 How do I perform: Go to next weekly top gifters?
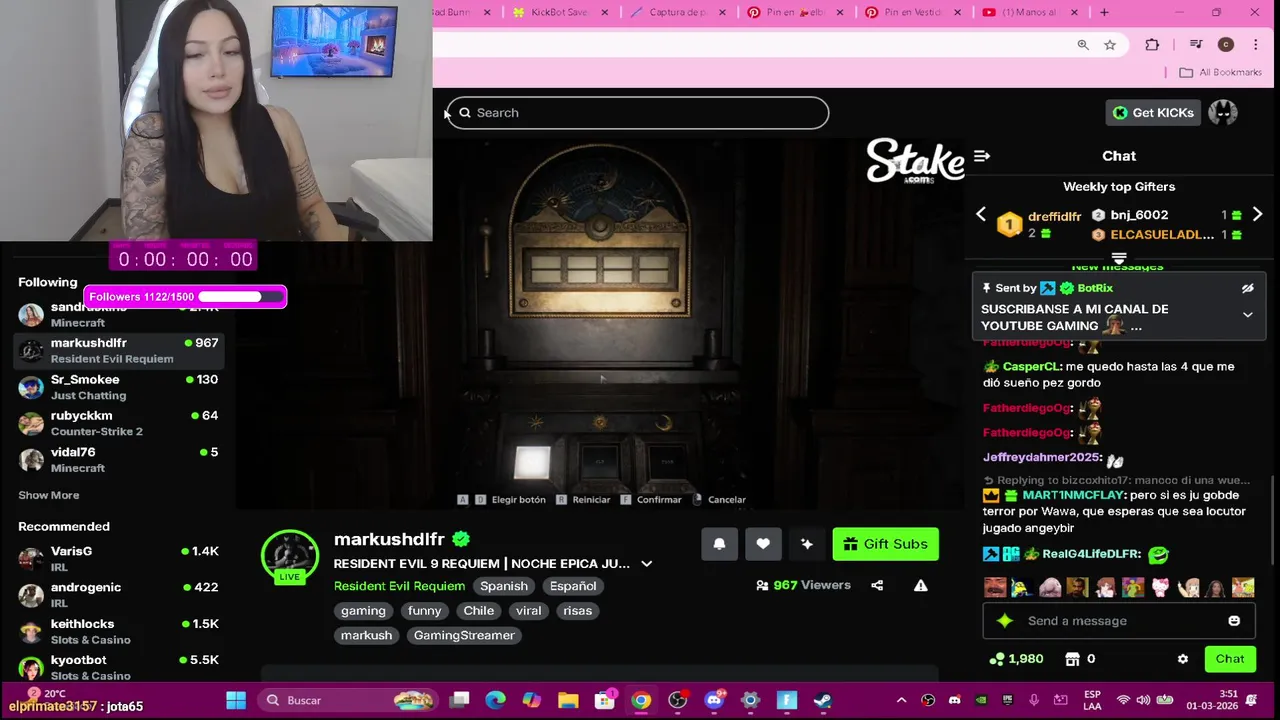pyautogui.click(x=1257, y=214)
